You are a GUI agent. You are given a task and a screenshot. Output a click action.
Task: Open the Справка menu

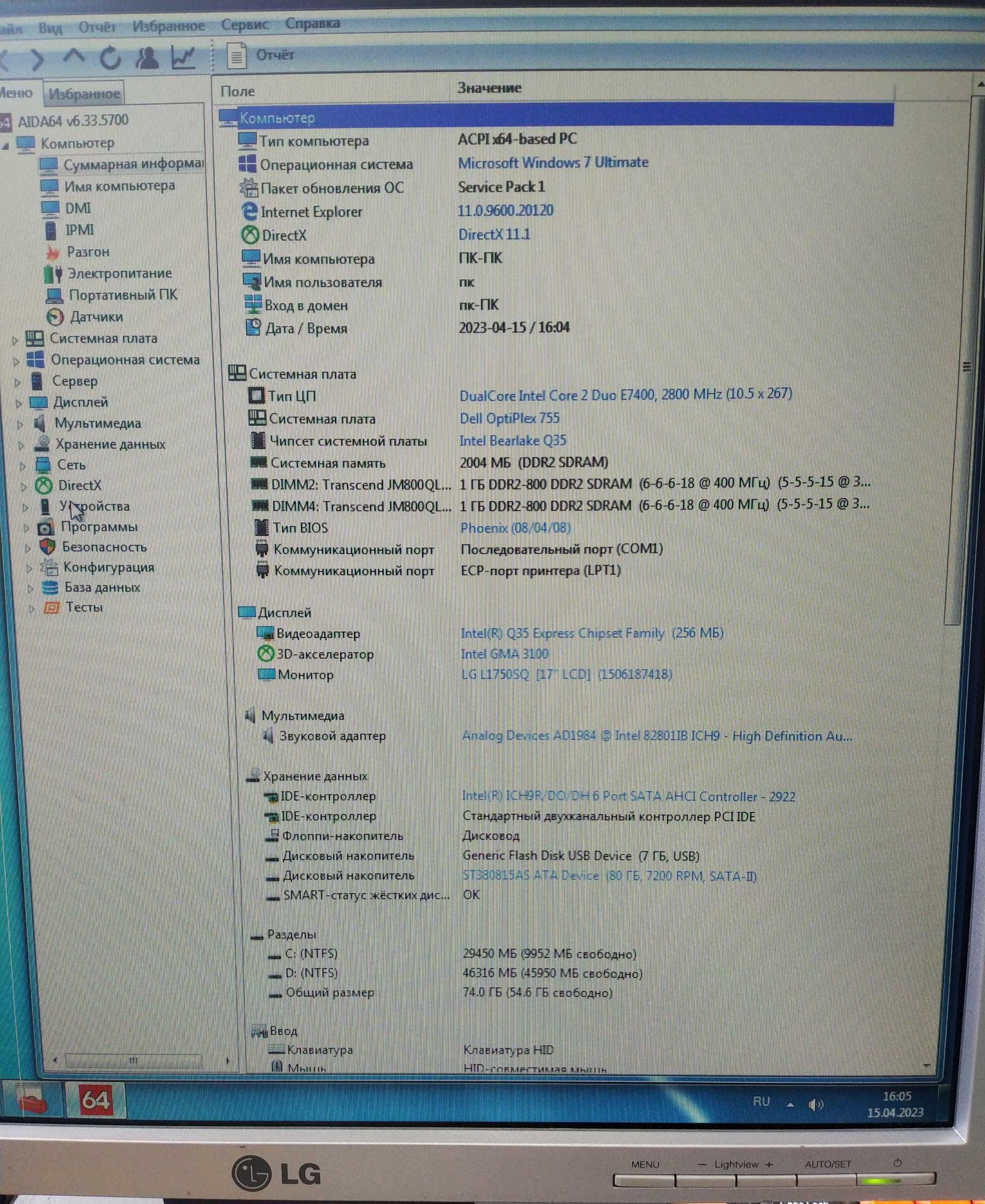point(313,23)
